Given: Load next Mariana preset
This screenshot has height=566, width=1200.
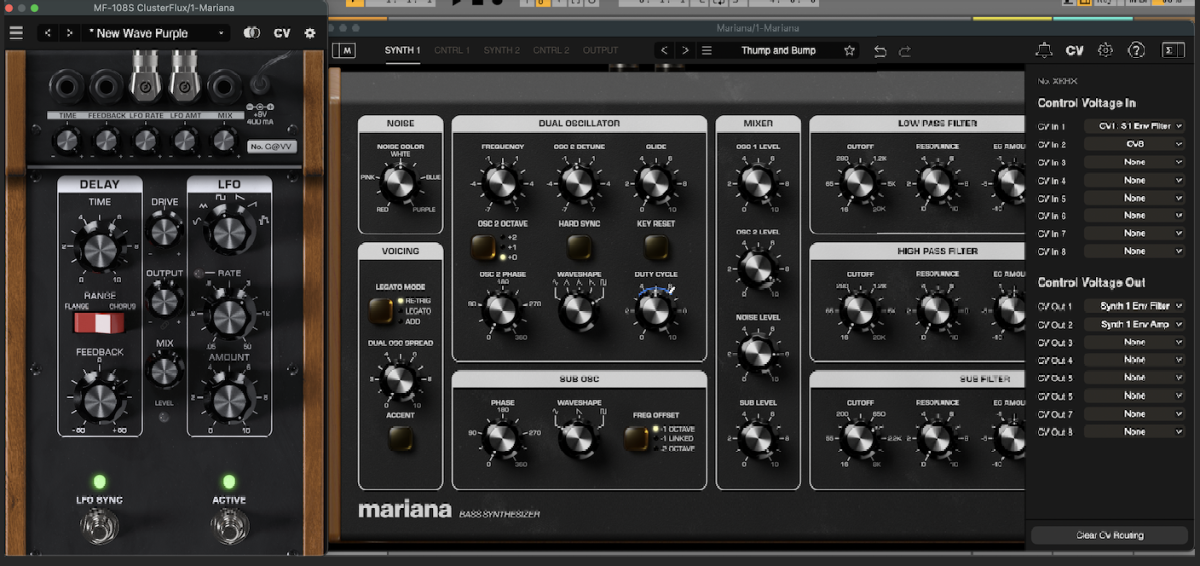Looking at the screenshot, I should [685, 50].
